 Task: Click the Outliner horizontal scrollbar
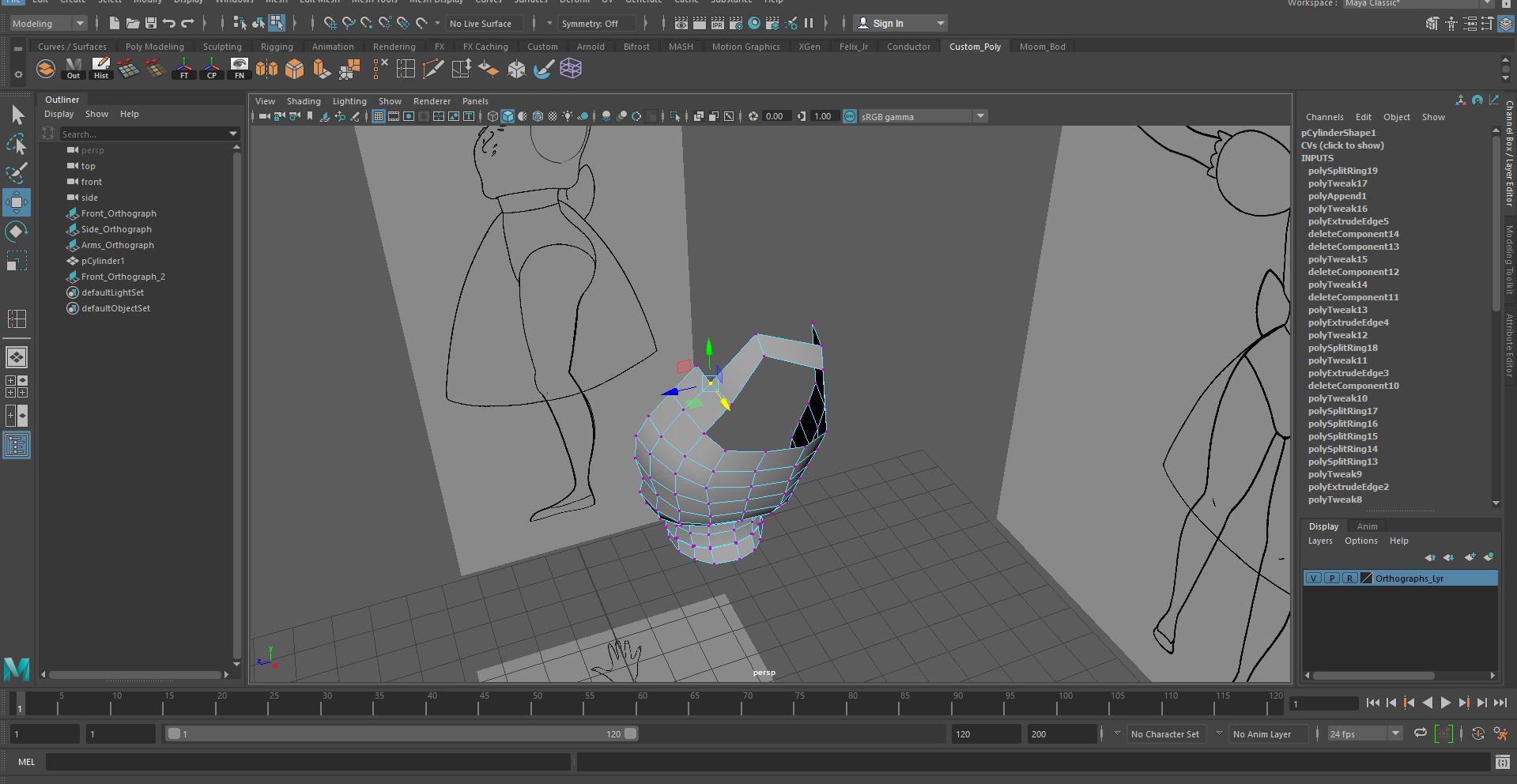(135, 675)
